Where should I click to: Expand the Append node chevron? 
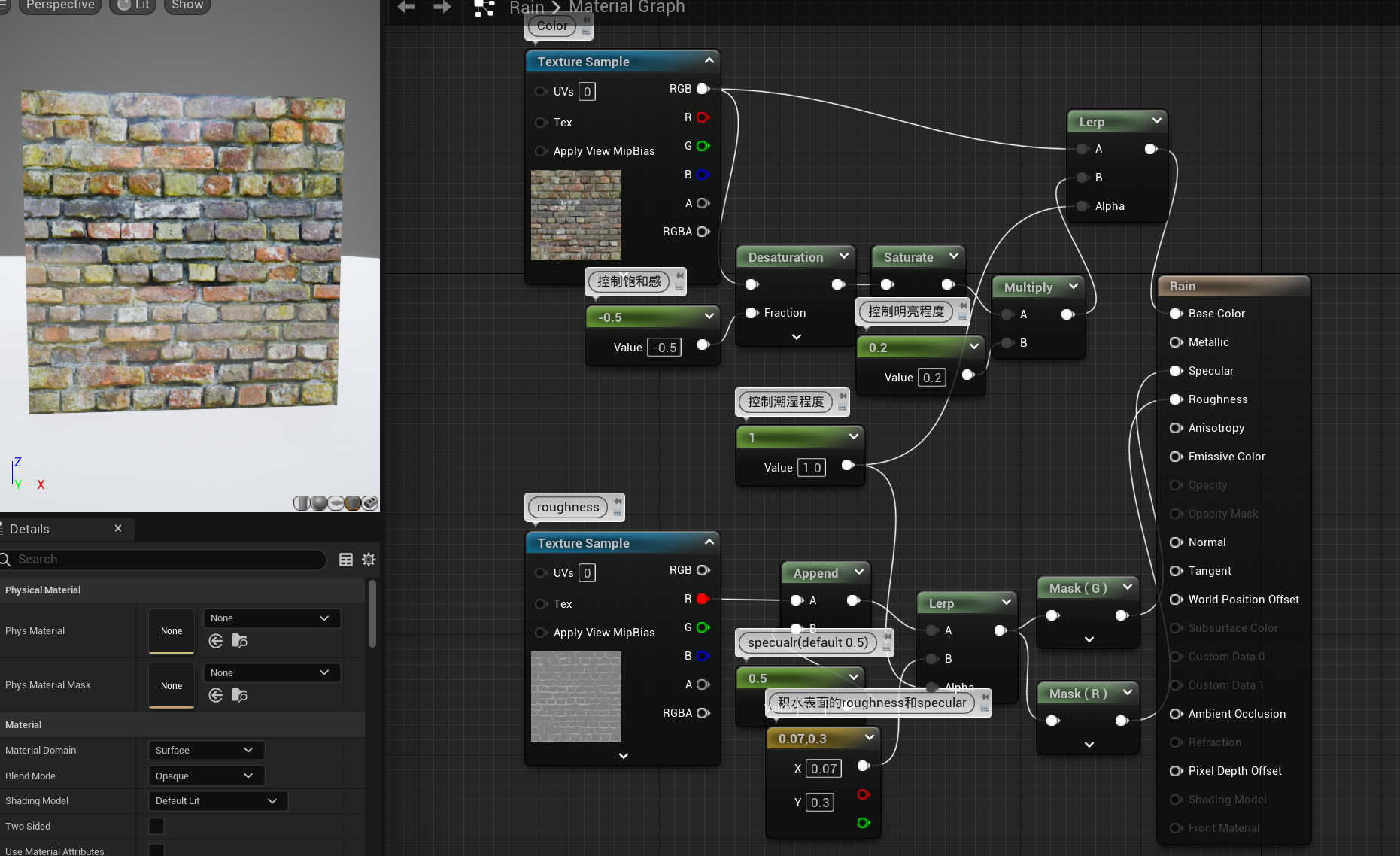tap(859, 572)
